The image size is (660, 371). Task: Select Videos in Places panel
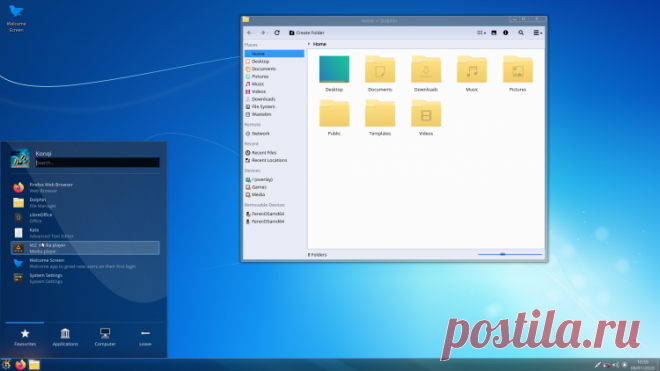(274, 91)
